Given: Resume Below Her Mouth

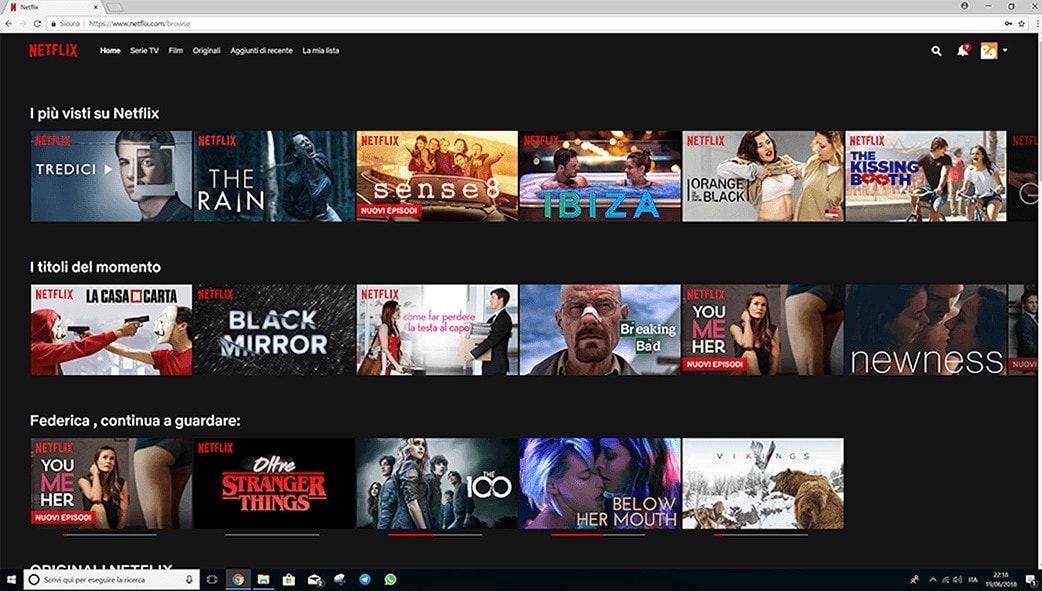Looking at the screenshot, I should click(x=600, y=483).
